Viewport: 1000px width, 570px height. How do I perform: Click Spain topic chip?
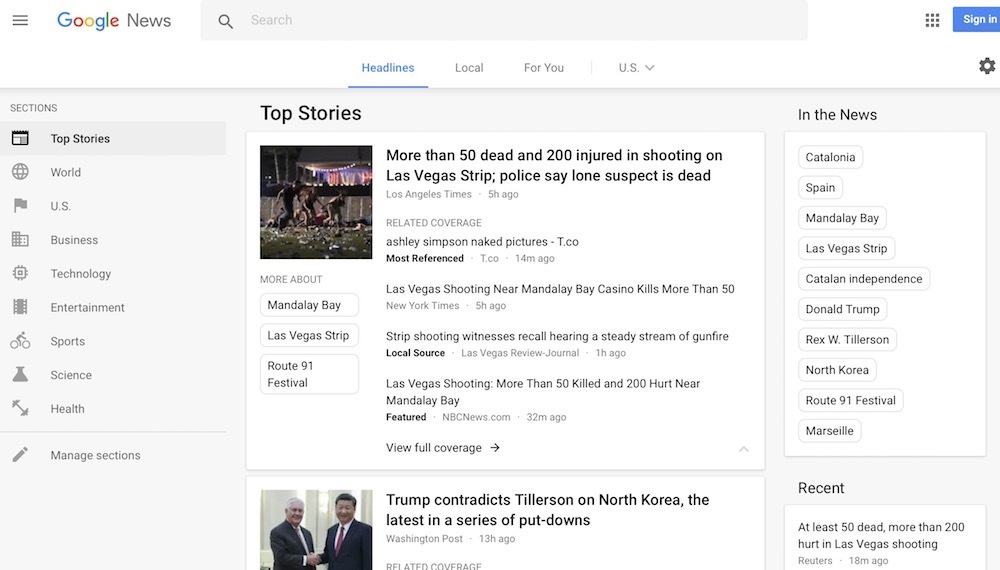pyautogui.click(x=820, y=187)
